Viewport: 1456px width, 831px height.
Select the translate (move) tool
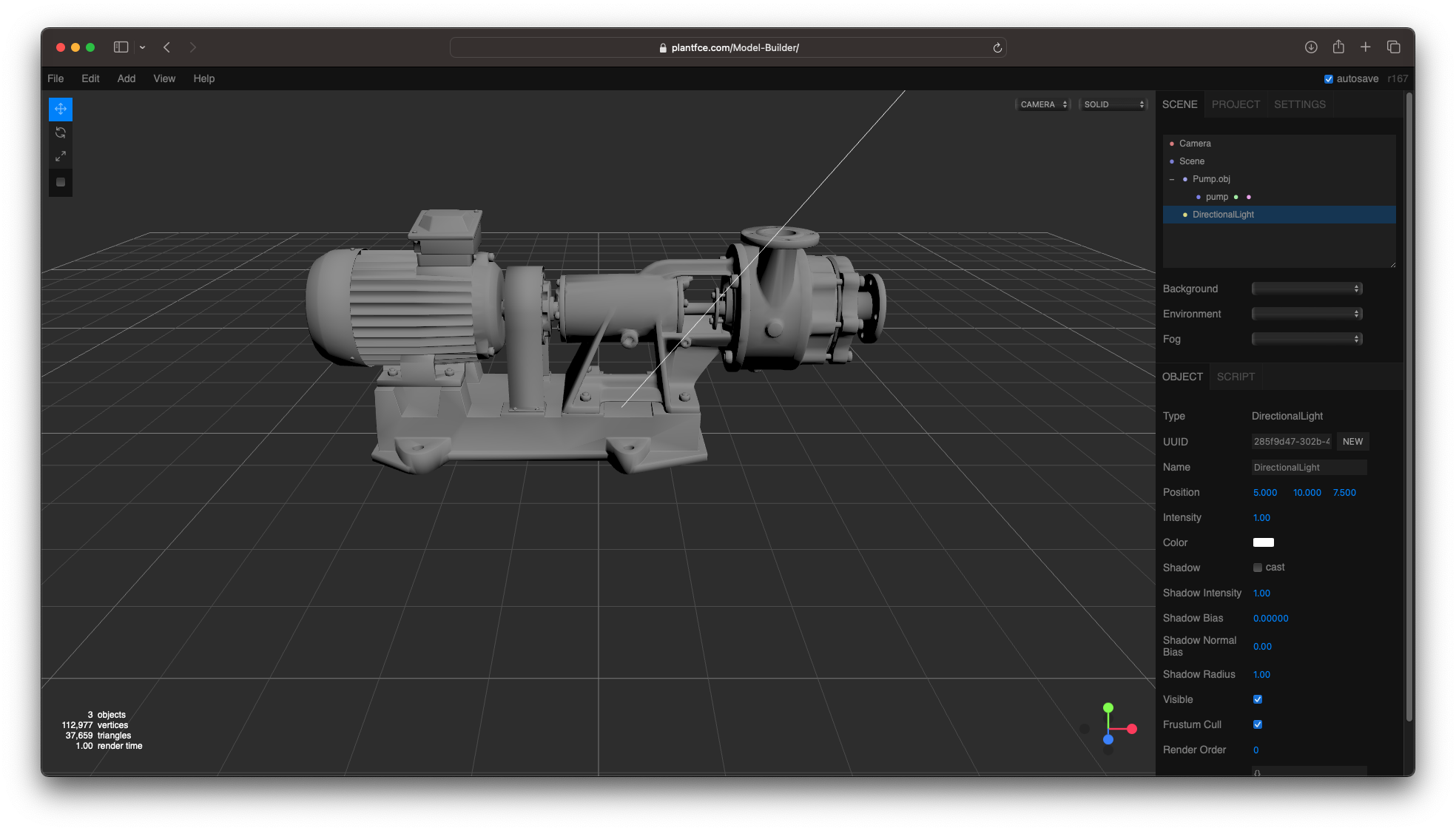point(61,109)
